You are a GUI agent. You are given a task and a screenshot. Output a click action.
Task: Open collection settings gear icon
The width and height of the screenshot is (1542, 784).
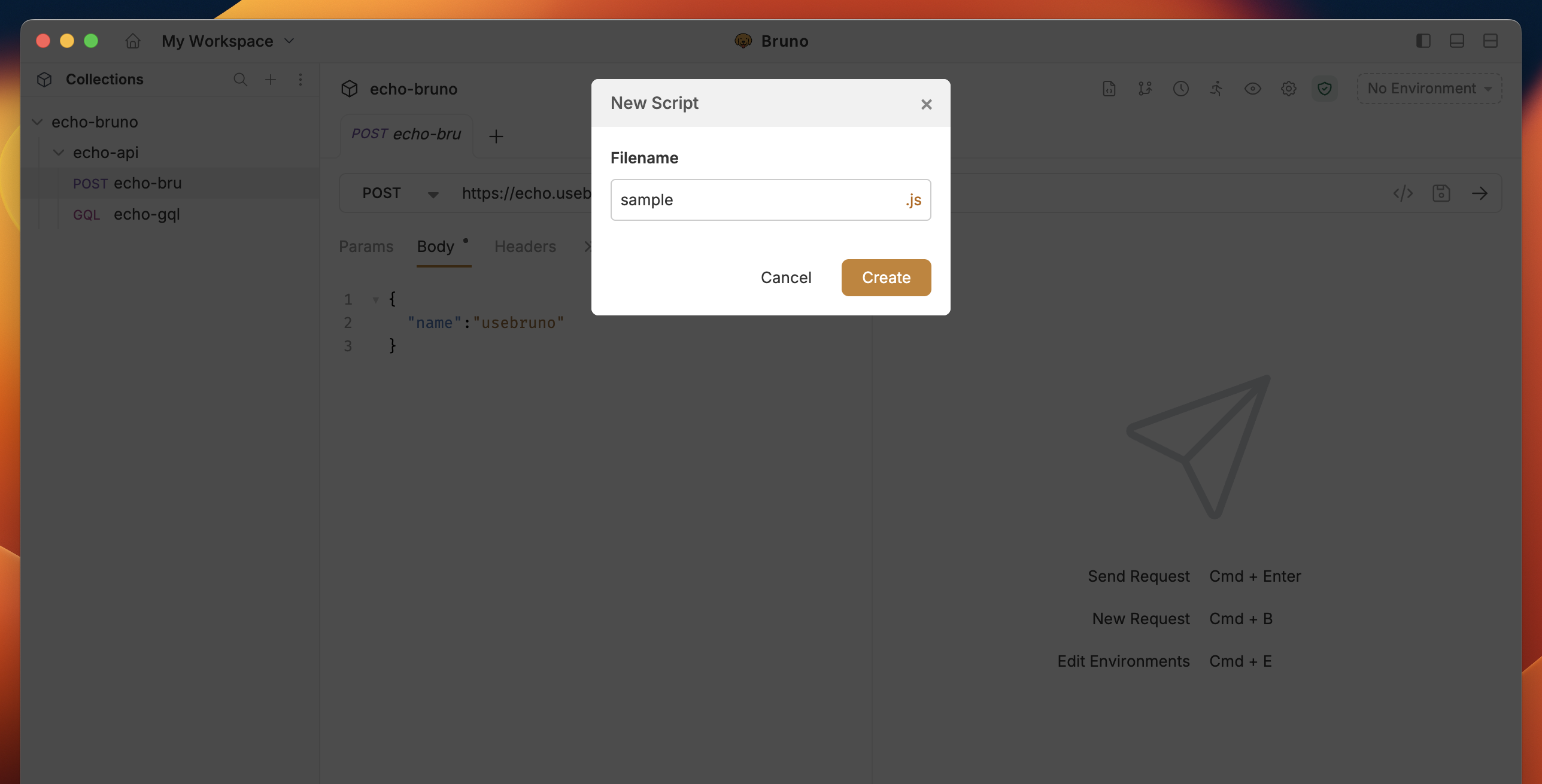1288,89
